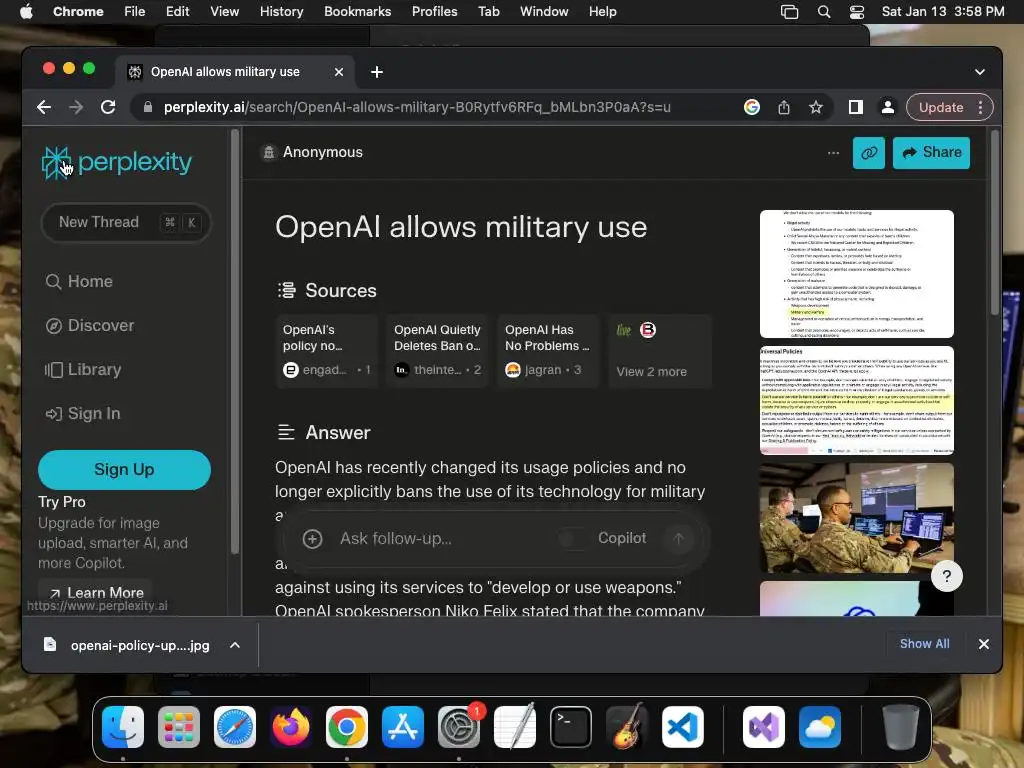
Task: Copy thread link with the teal link icon
Action: (x=869, y=153)
